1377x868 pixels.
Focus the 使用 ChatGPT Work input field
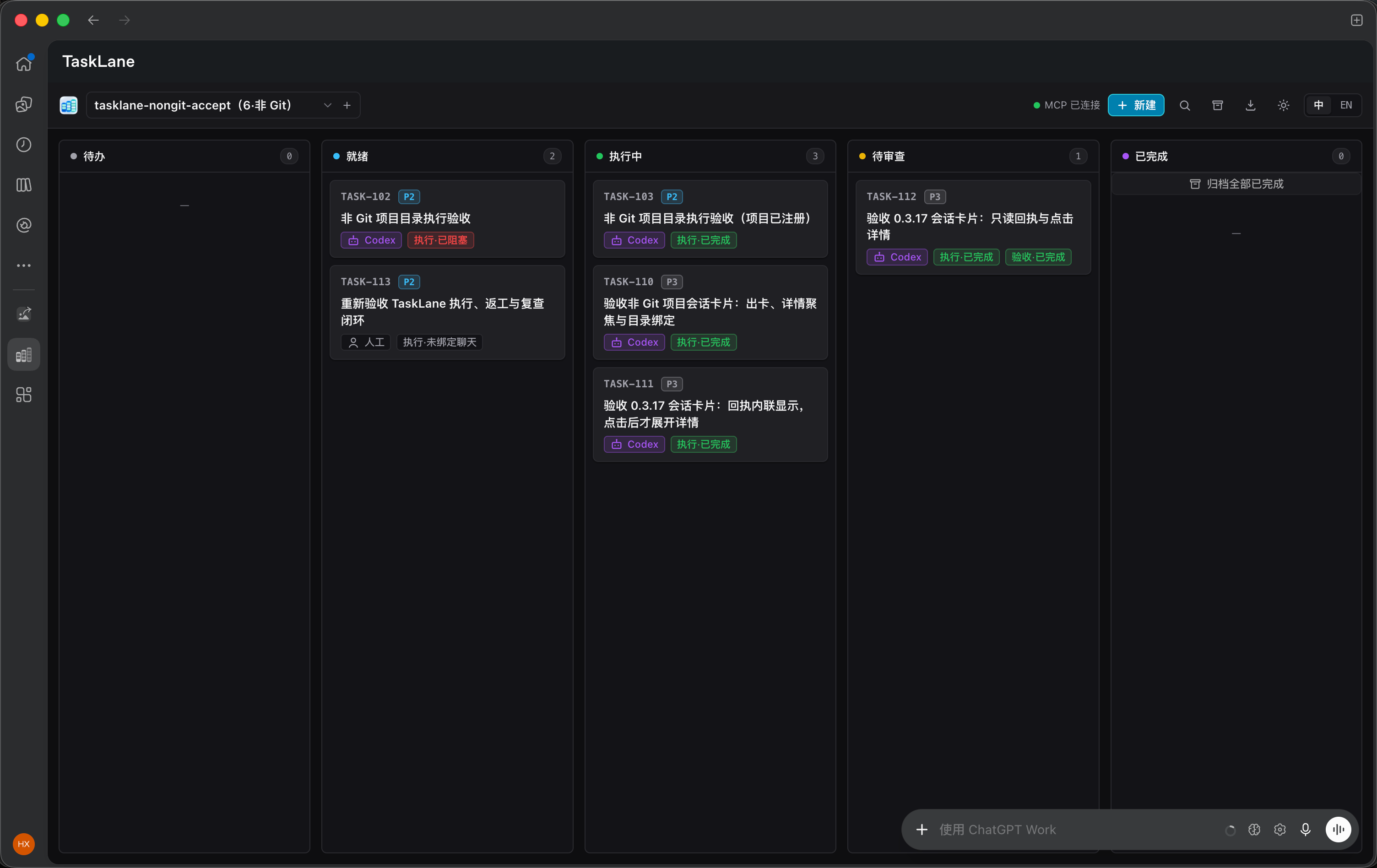1075,830
